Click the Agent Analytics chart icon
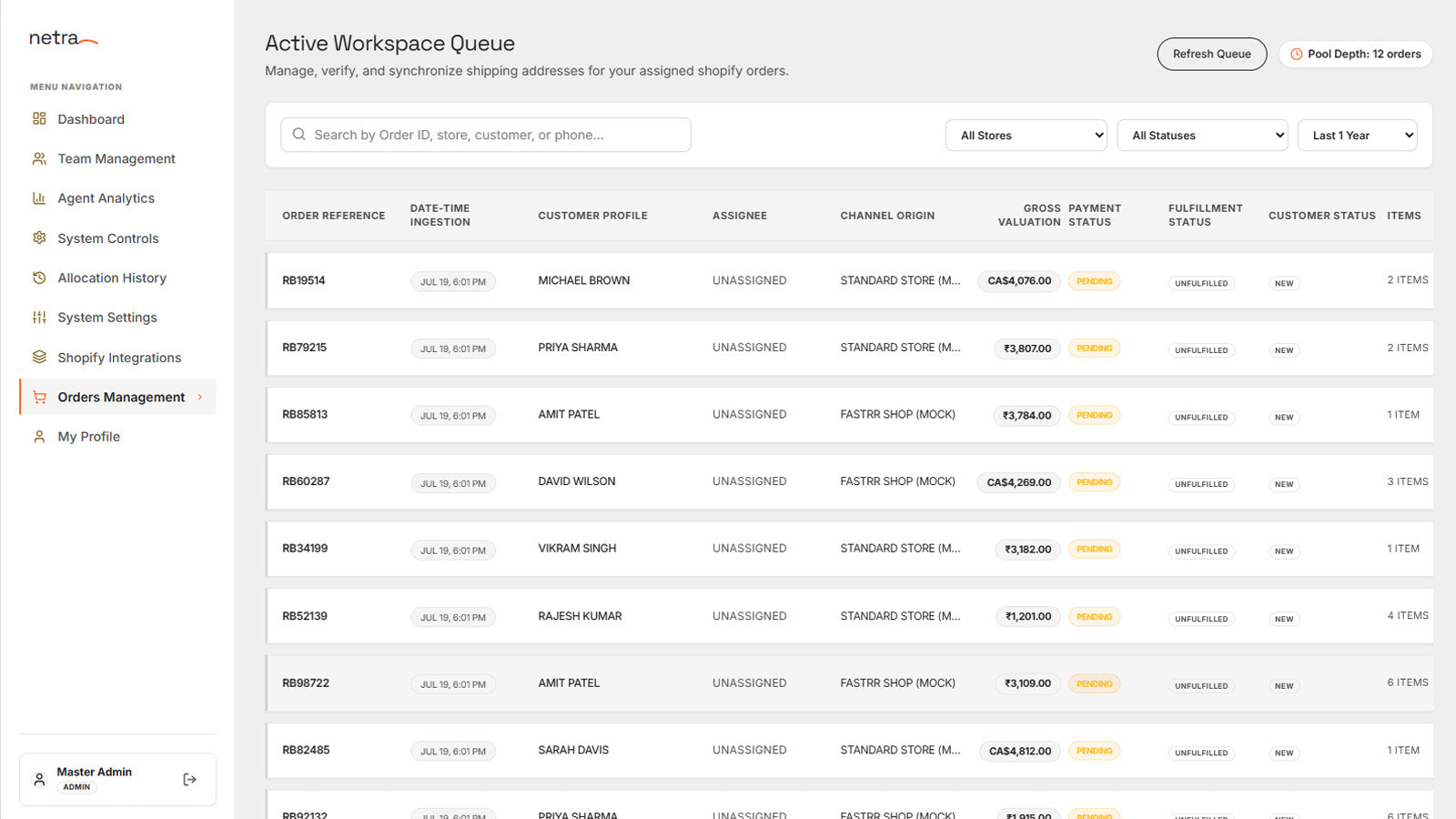1456x819 pixels. click(39, 198)
